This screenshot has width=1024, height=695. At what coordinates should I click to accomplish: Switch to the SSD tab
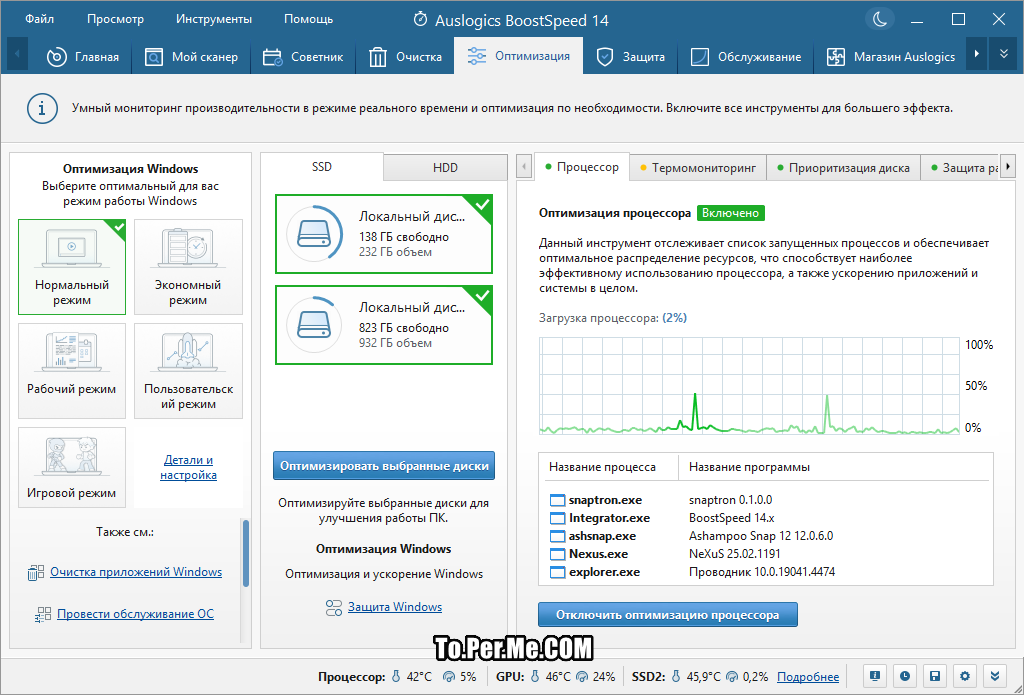point(322,167)
